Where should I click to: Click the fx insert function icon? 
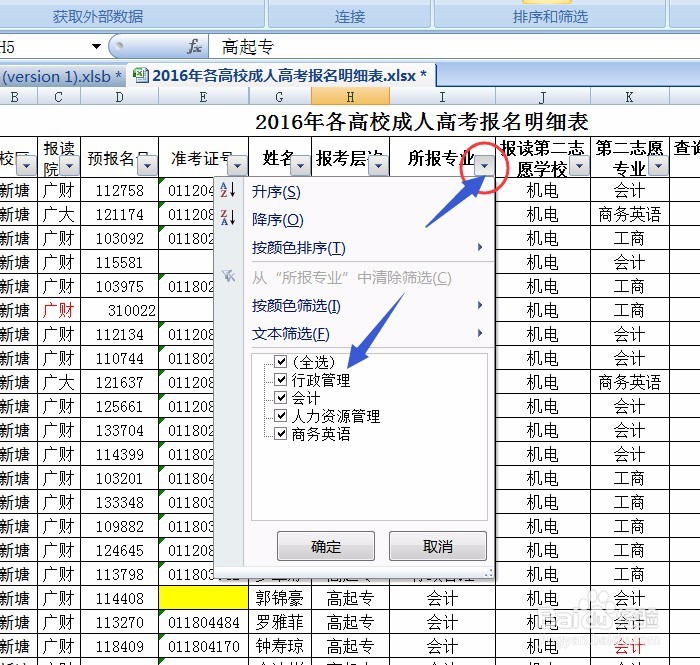[x=194, y=46]
